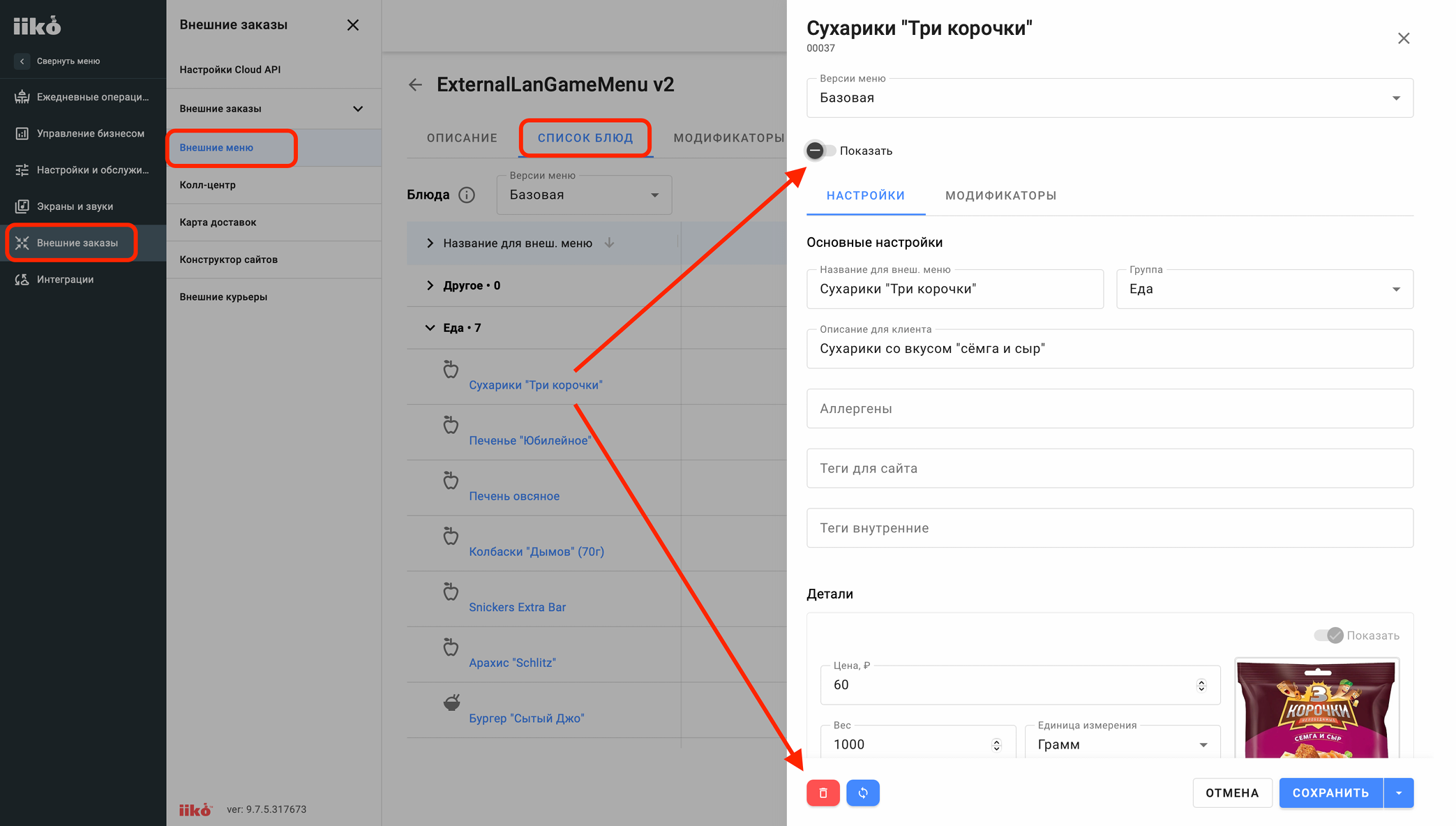Toggle the Показать switch in Детали section
This screenshot has width=1456, height=826.
coord(1328,636)
